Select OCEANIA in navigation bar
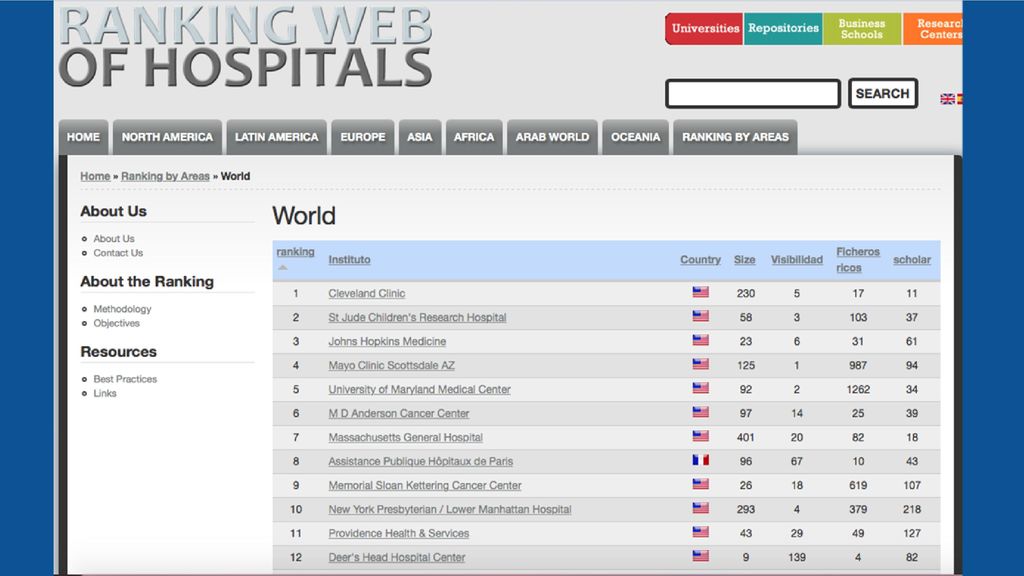This screenshot has width=1024, height=576. click(635, 137)
